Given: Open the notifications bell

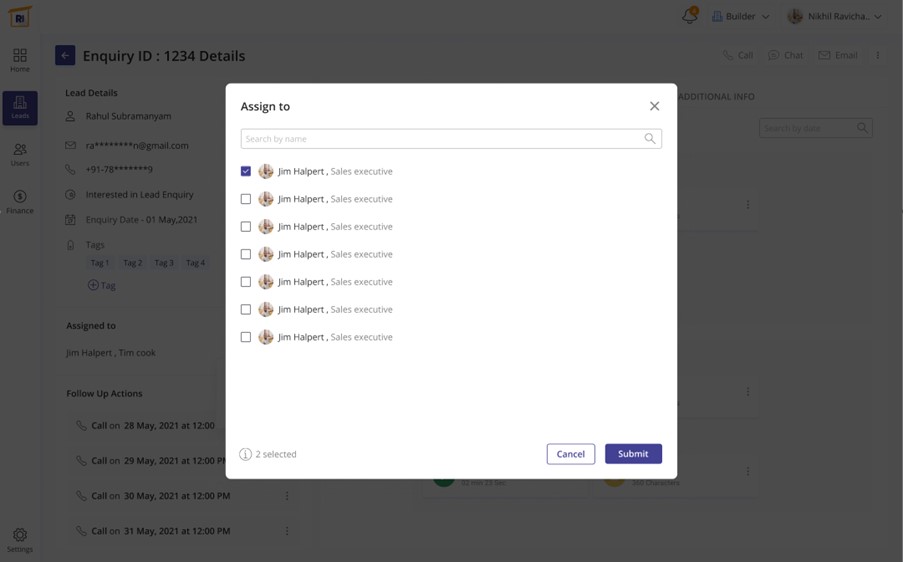Looking at the screenshot, I should coord(689,16).
